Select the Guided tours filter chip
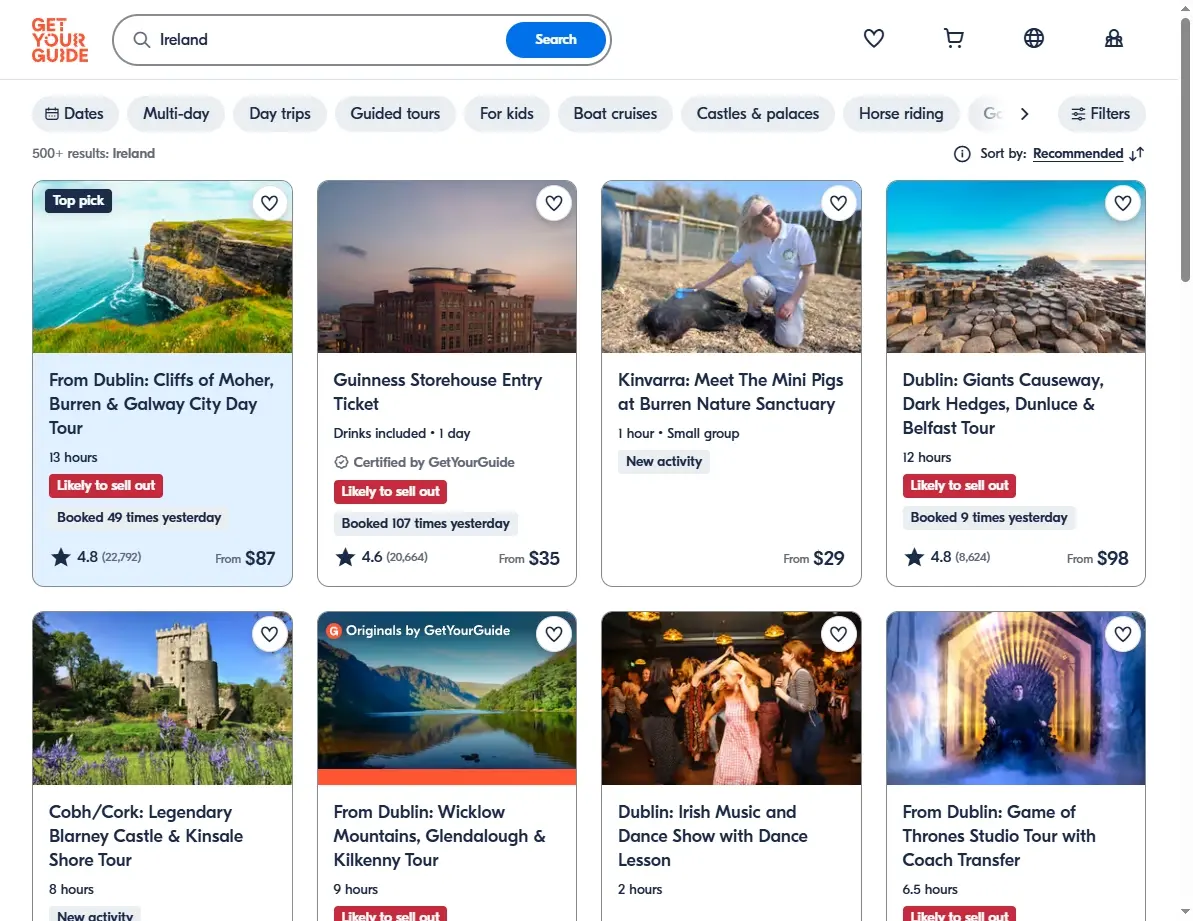Screen dimensions: 1193x921 click(x=395, y=113)
